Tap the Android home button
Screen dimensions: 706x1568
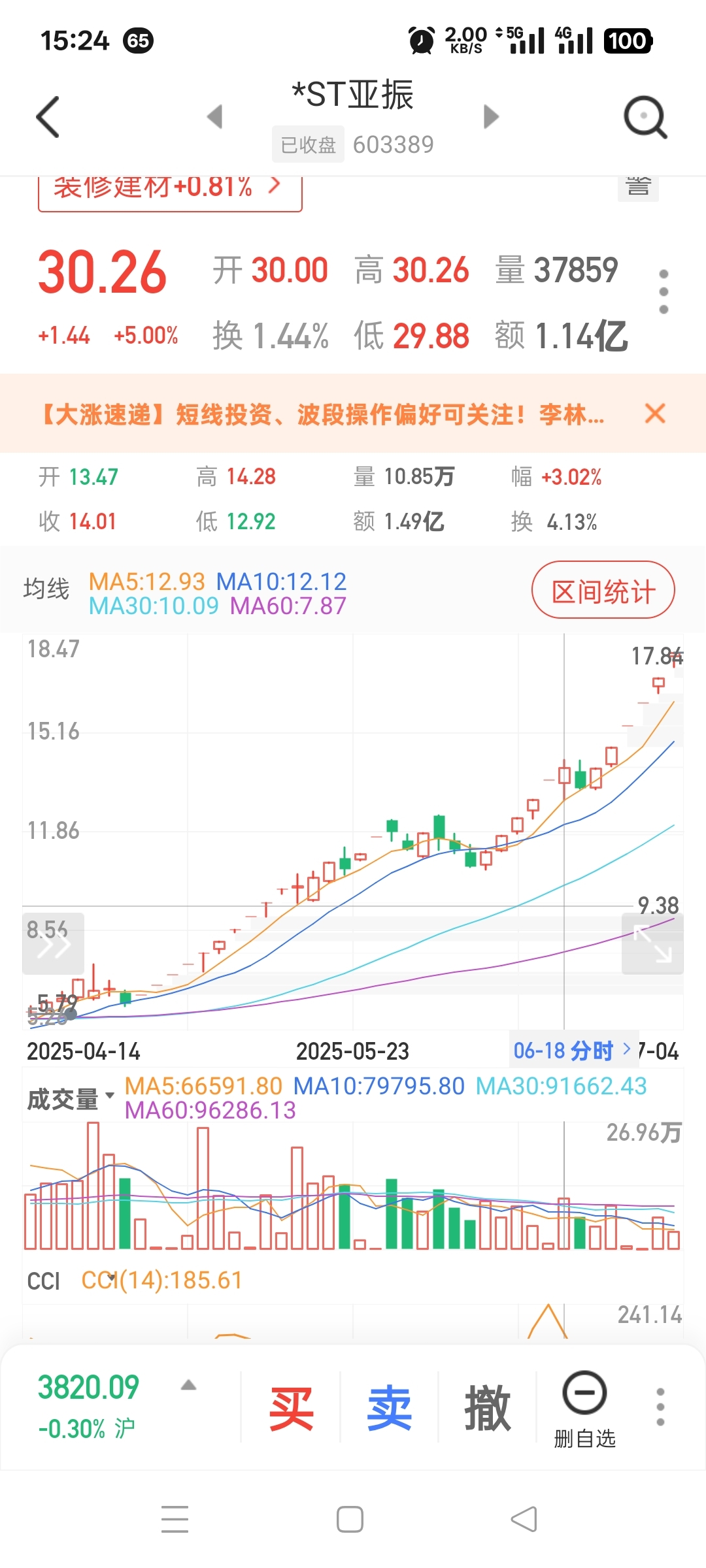point(350,1519)
